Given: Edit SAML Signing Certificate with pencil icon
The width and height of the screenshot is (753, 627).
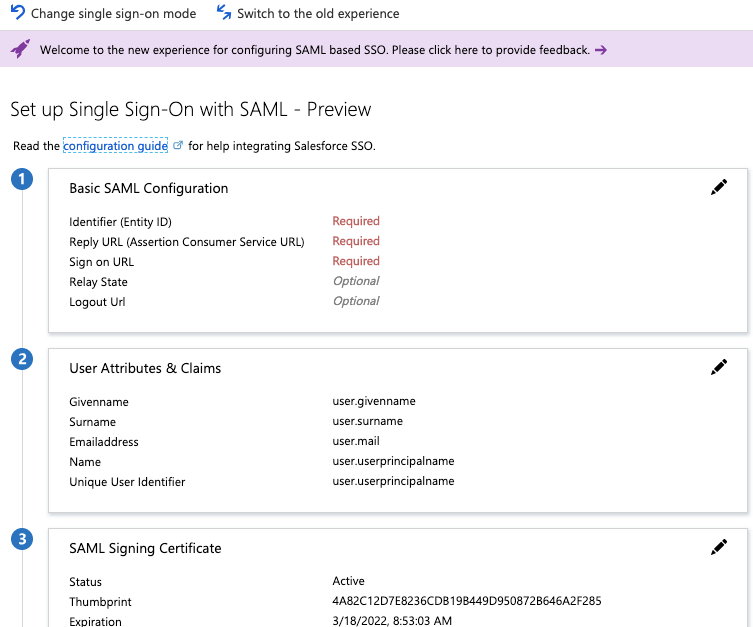Looking at the screenshot, I should 719,547.
